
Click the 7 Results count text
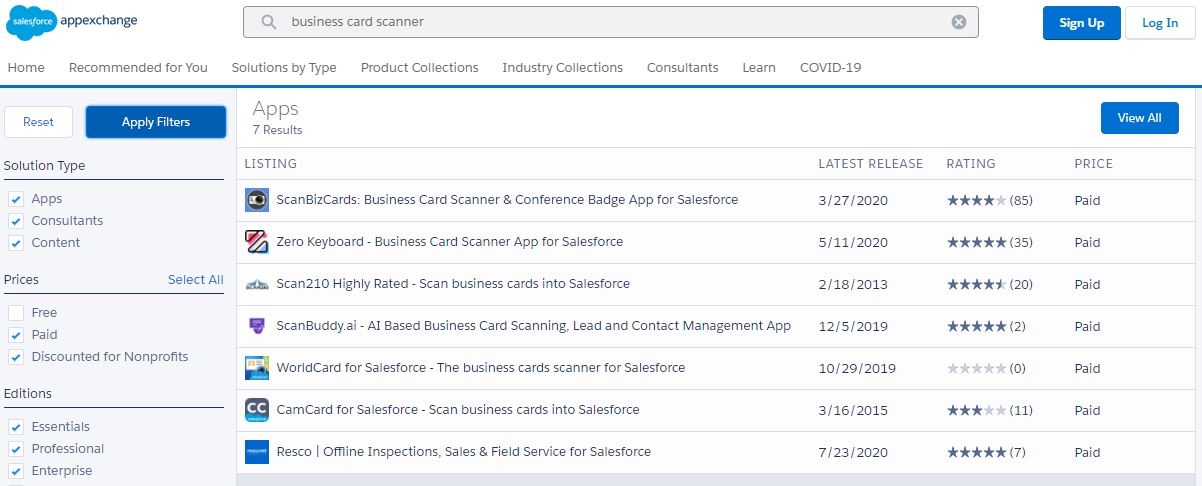[277, 130]
